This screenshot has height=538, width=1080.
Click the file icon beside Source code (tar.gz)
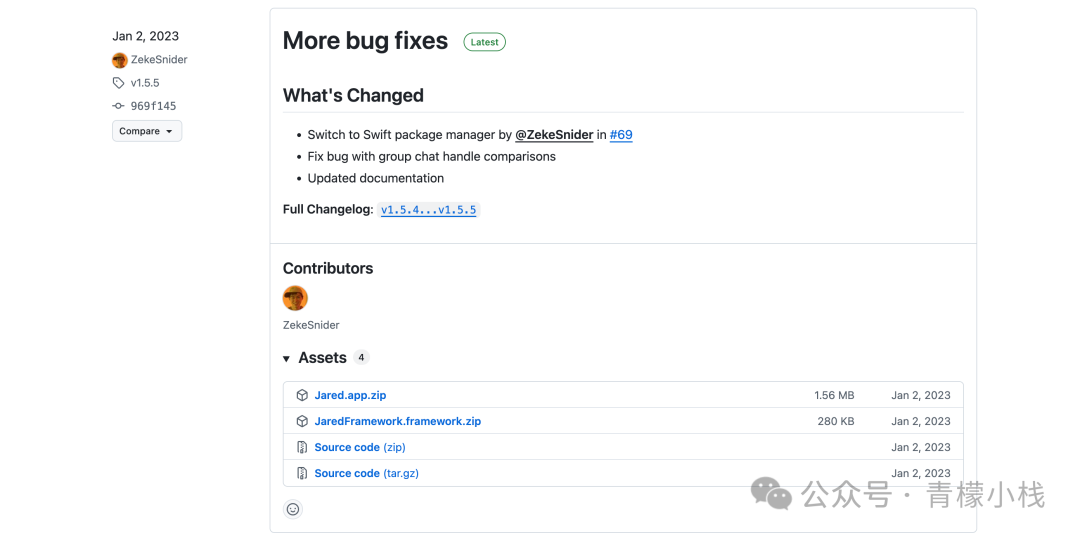(x=302, y=473)
